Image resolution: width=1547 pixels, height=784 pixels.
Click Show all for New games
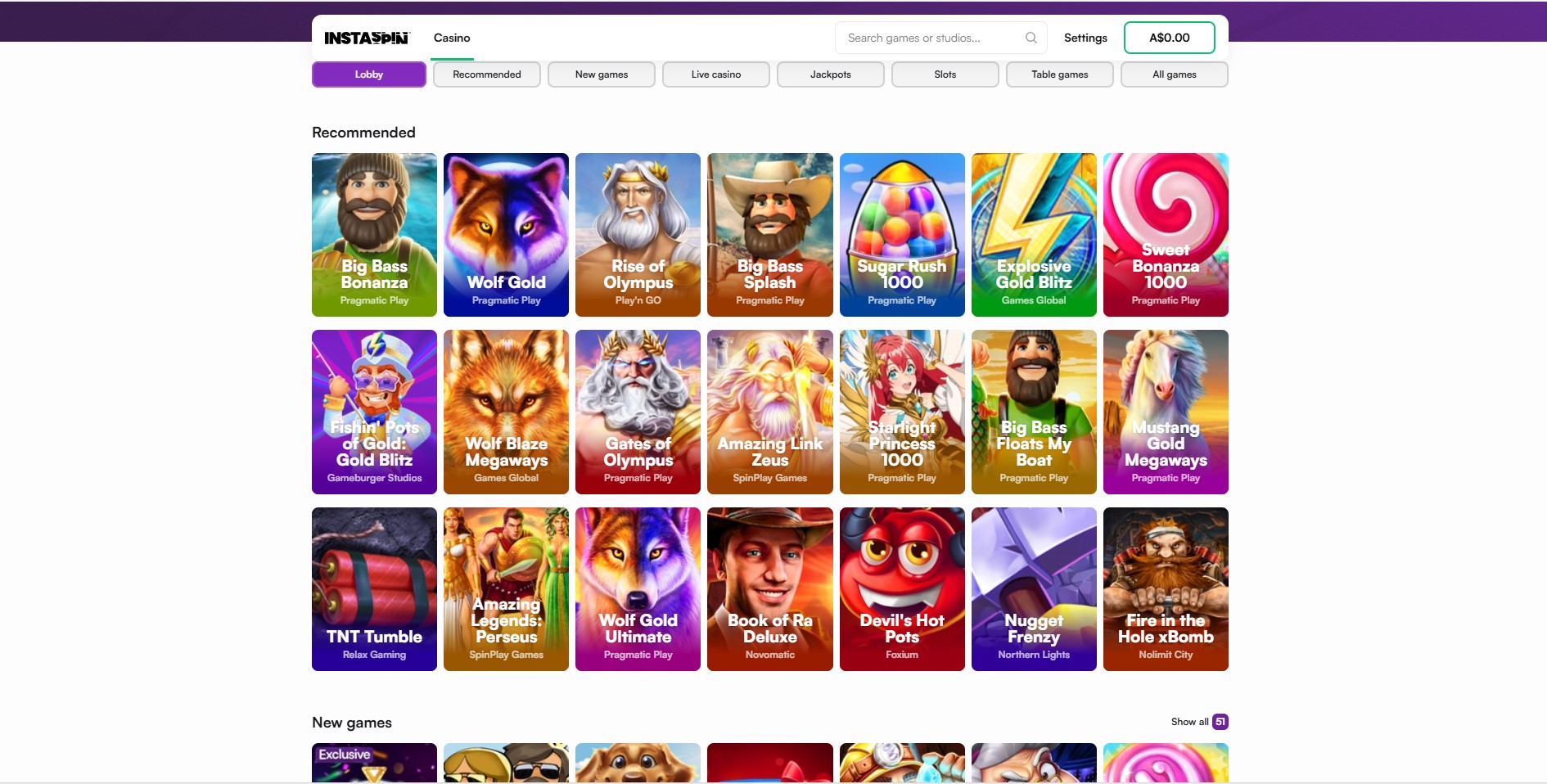[x=1189, y=722]
